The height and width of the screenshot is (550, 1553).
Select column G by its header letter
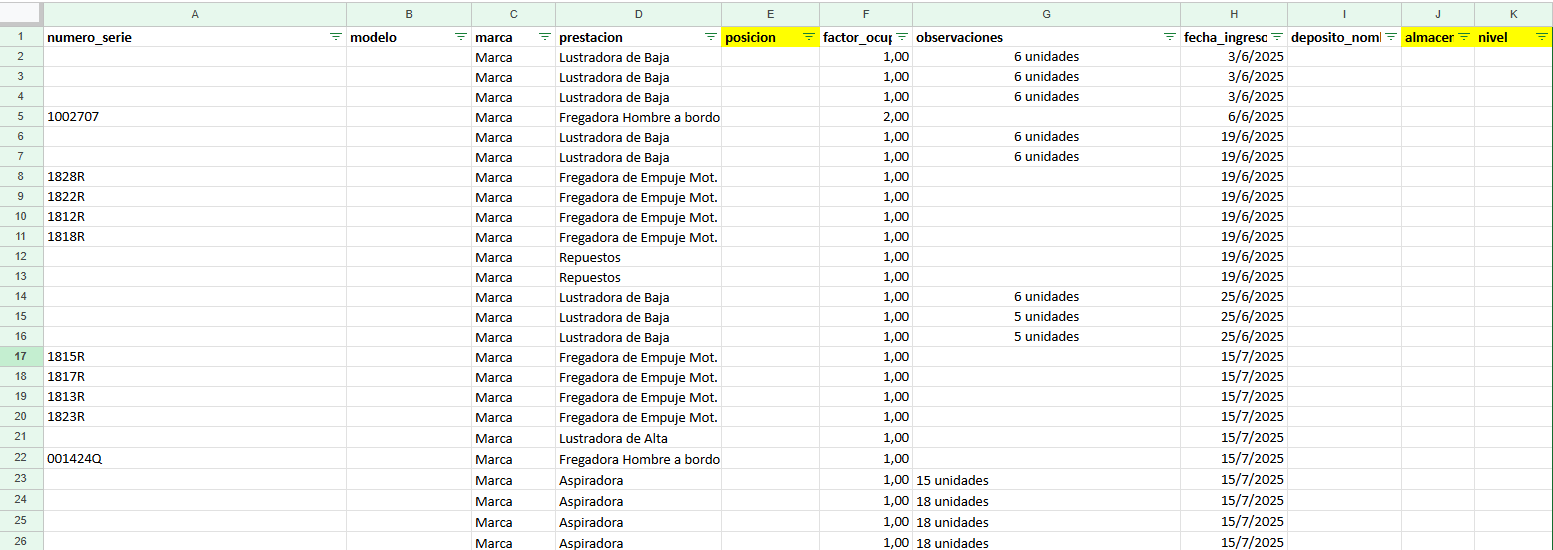[x=1046, y=14]
